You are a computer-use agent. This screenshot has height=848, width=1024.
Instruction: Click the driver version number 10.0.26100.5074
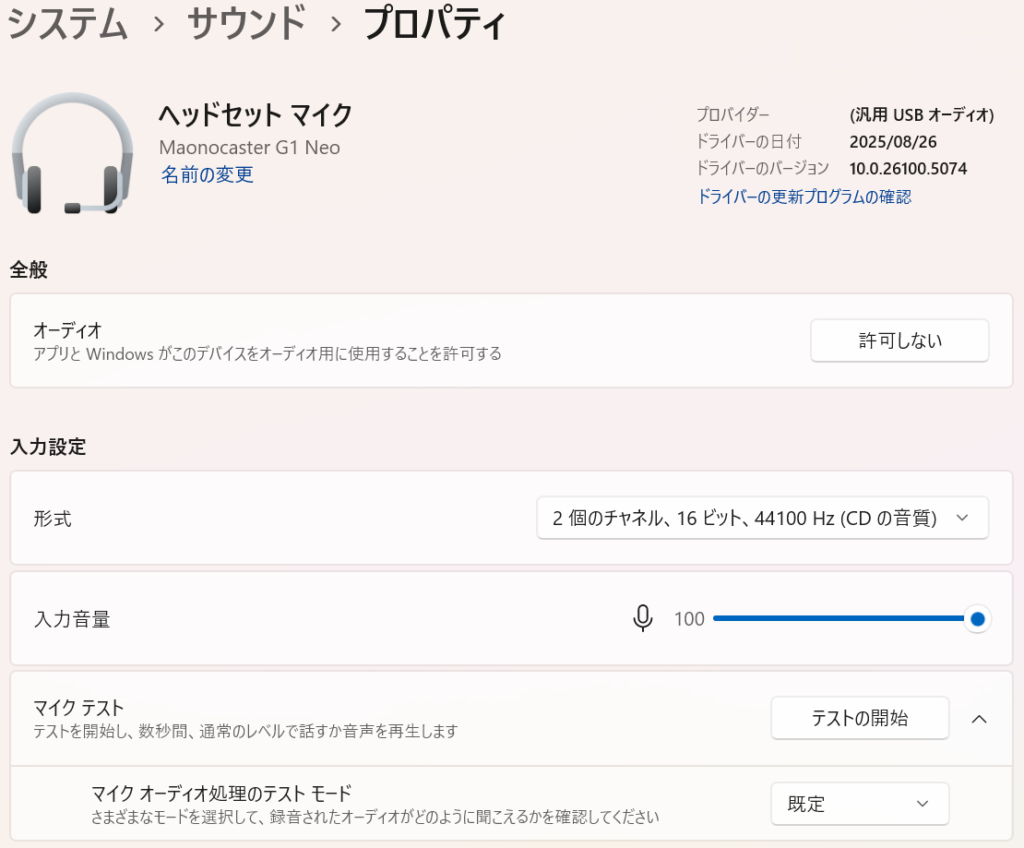pyautogui.click(x=908, y=169)
